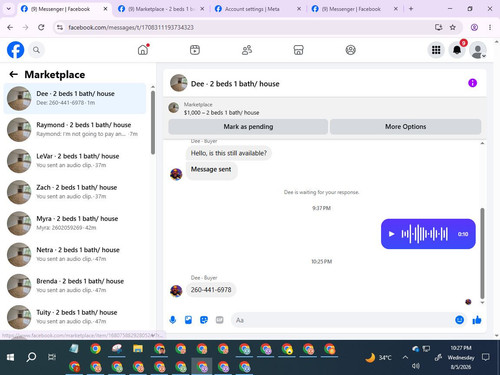
Task: Open the Groups circle icon
Action: point(350,50)
